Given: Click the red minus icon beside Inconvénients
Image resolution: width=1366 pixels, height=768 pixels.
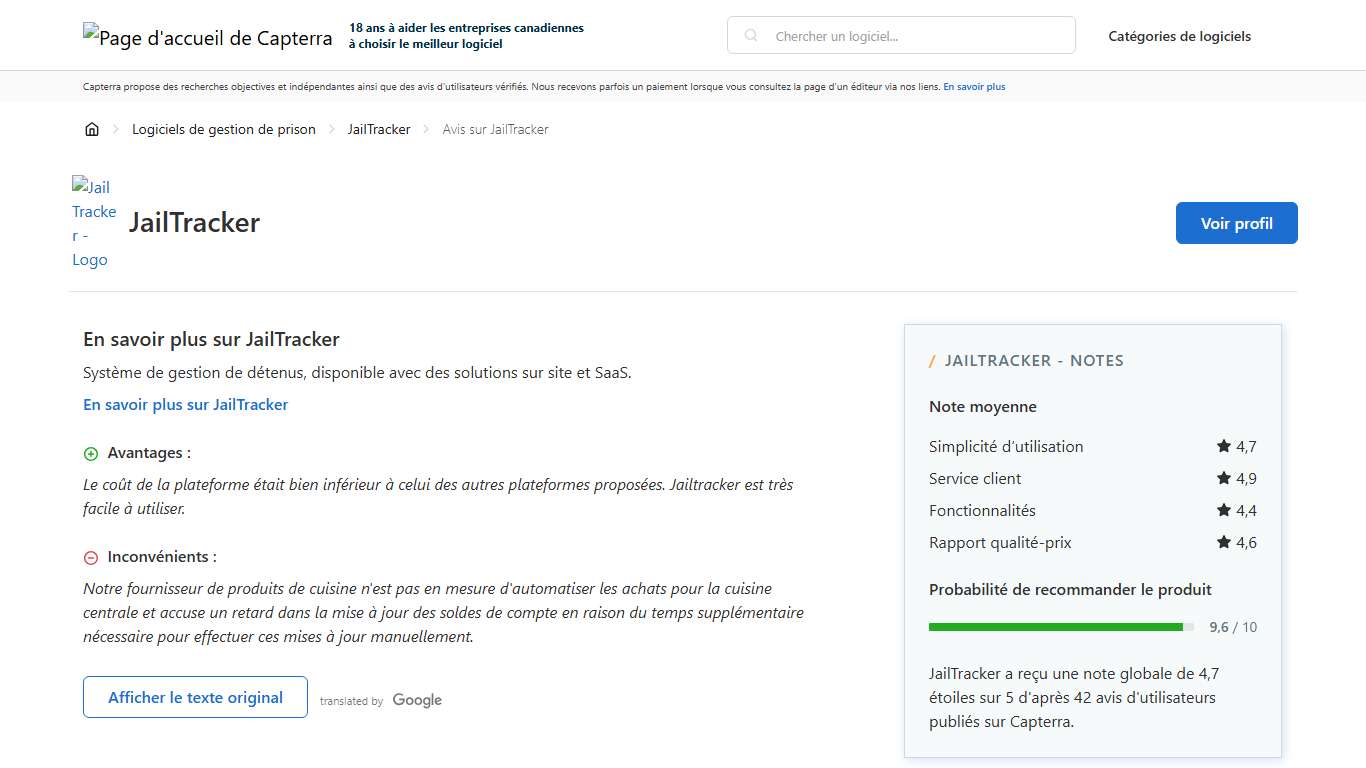Looking at the screenshot, I should [91, 556].
